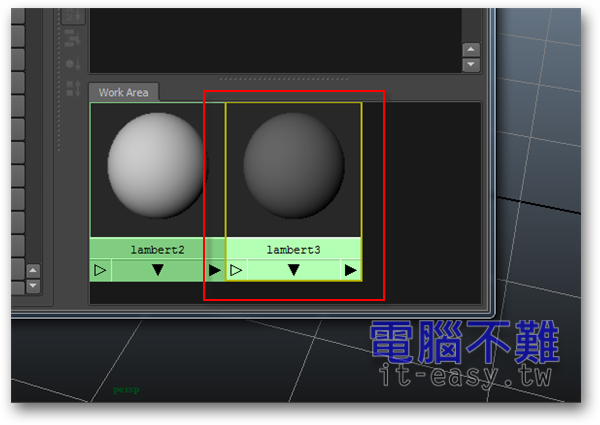Select the lambert2 material sphere swatch
This screenshot has height=425, width=600.
click(x=156, y=166)
